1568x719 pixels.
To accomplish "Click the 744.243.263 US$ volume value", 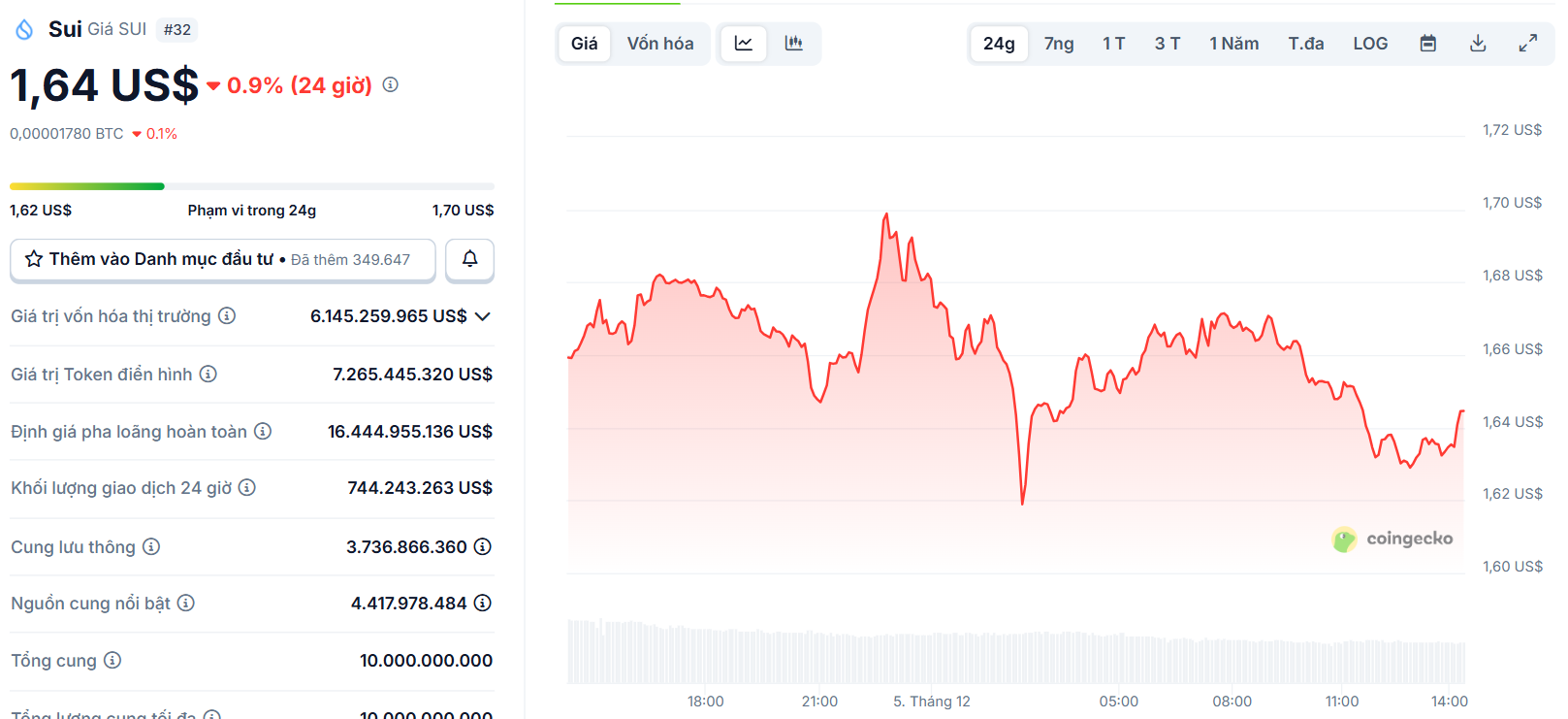I will point(421,488).
